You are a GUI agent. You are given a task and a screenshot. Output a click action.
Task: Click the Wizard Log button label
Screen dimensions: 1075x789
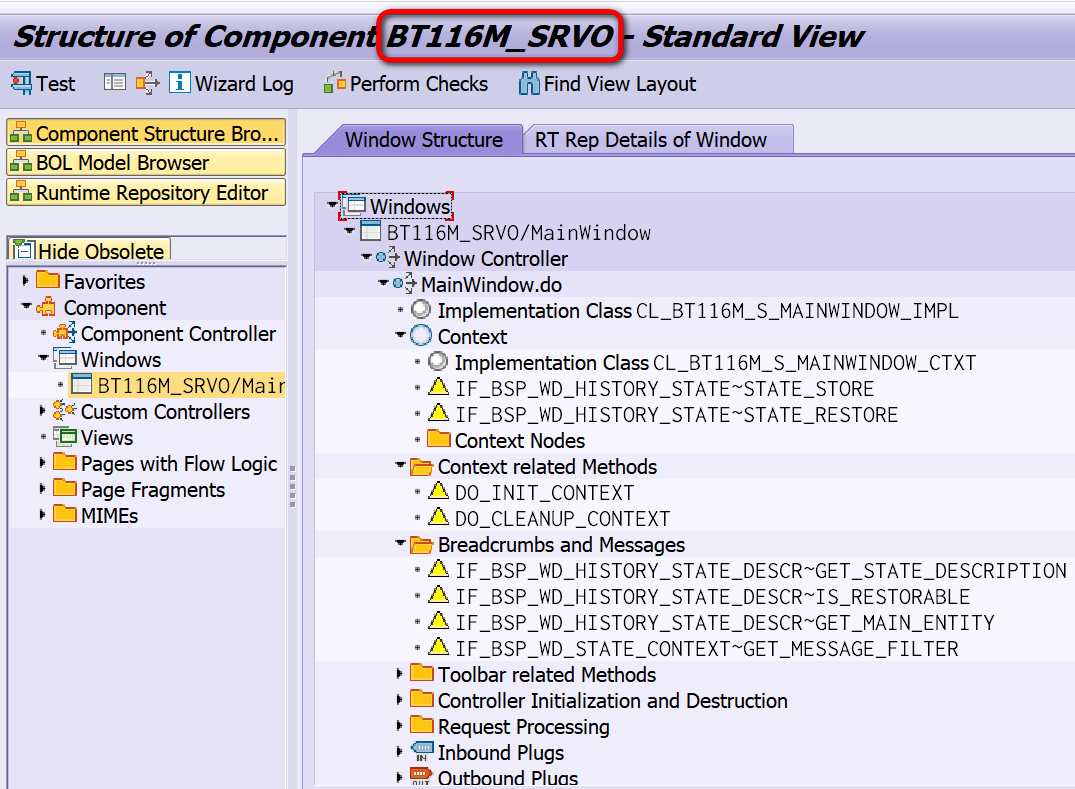[244, 84]
